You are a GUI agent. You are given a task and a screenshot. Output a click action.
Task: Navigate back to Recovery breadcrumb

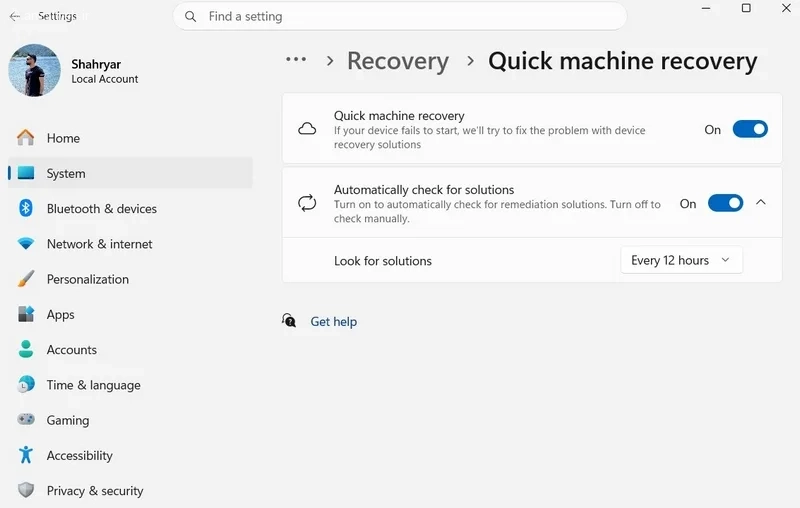coord(398,61)
